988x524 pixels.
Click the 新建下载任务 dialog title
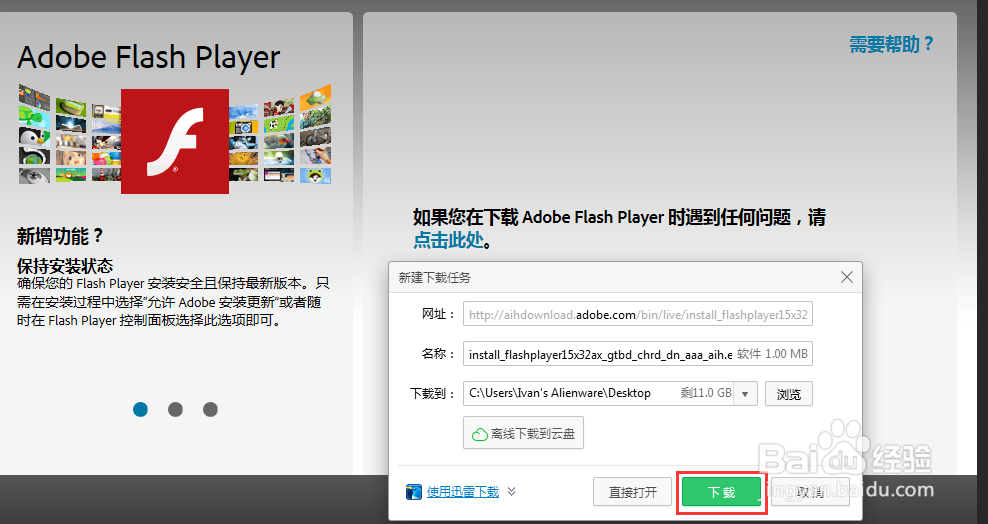(x=435, y=278)
